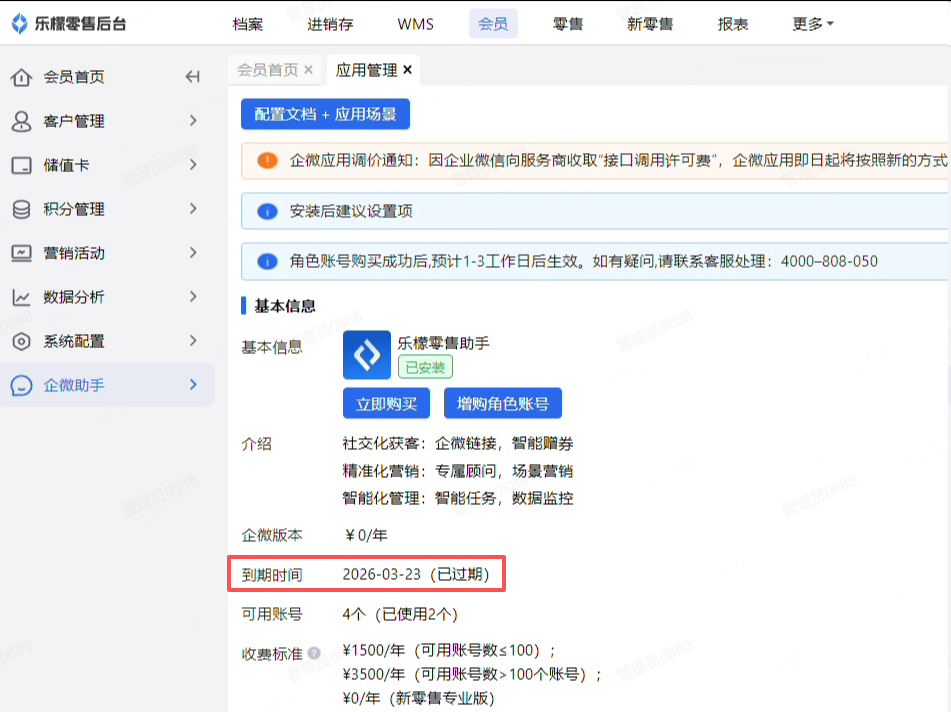Open 客户管理 in the sidebar

coord(74,121)
